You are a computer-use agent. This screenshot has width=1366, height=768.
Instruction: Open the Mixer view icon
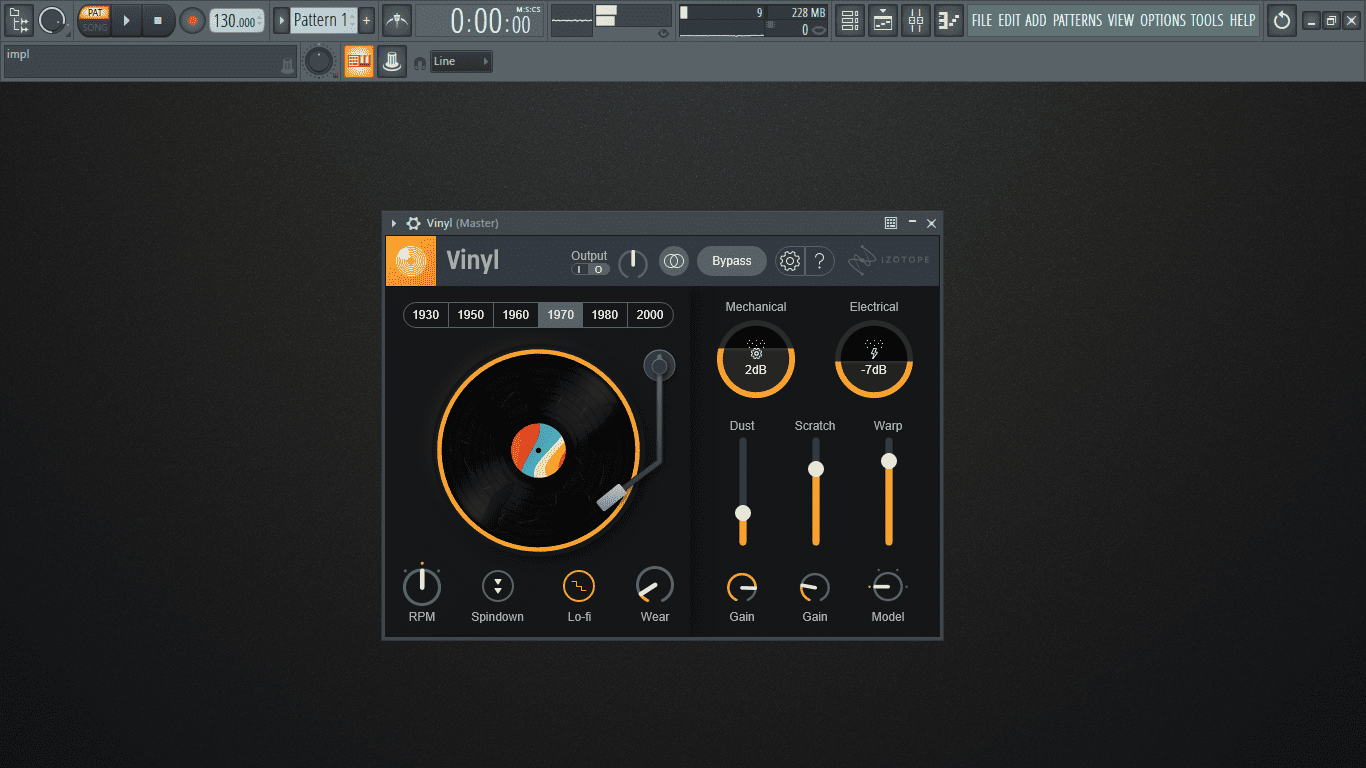pyautogui.click(x=915, y=20)
